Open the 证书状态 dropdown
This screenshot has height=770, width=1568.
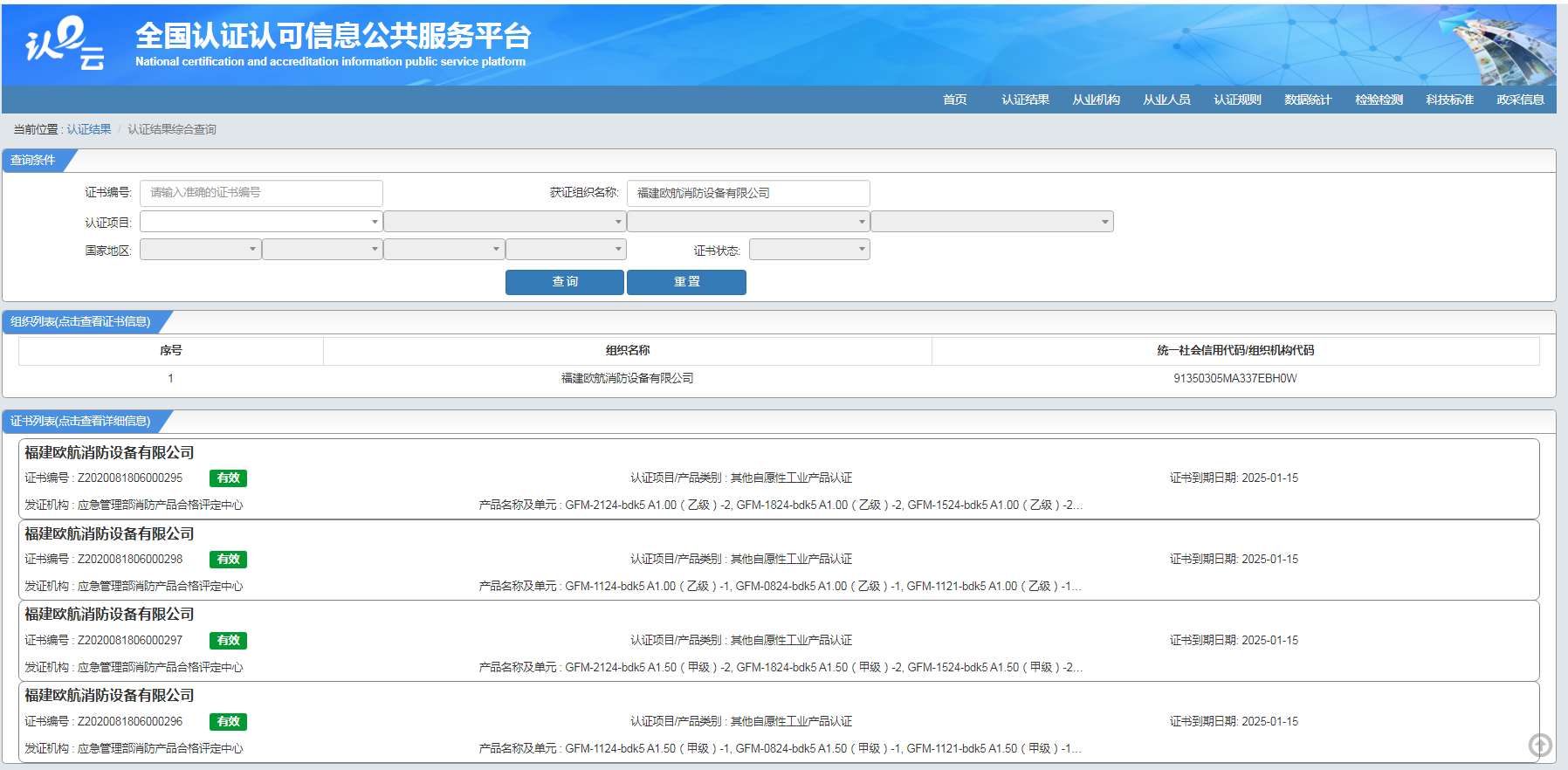point(809,250)
